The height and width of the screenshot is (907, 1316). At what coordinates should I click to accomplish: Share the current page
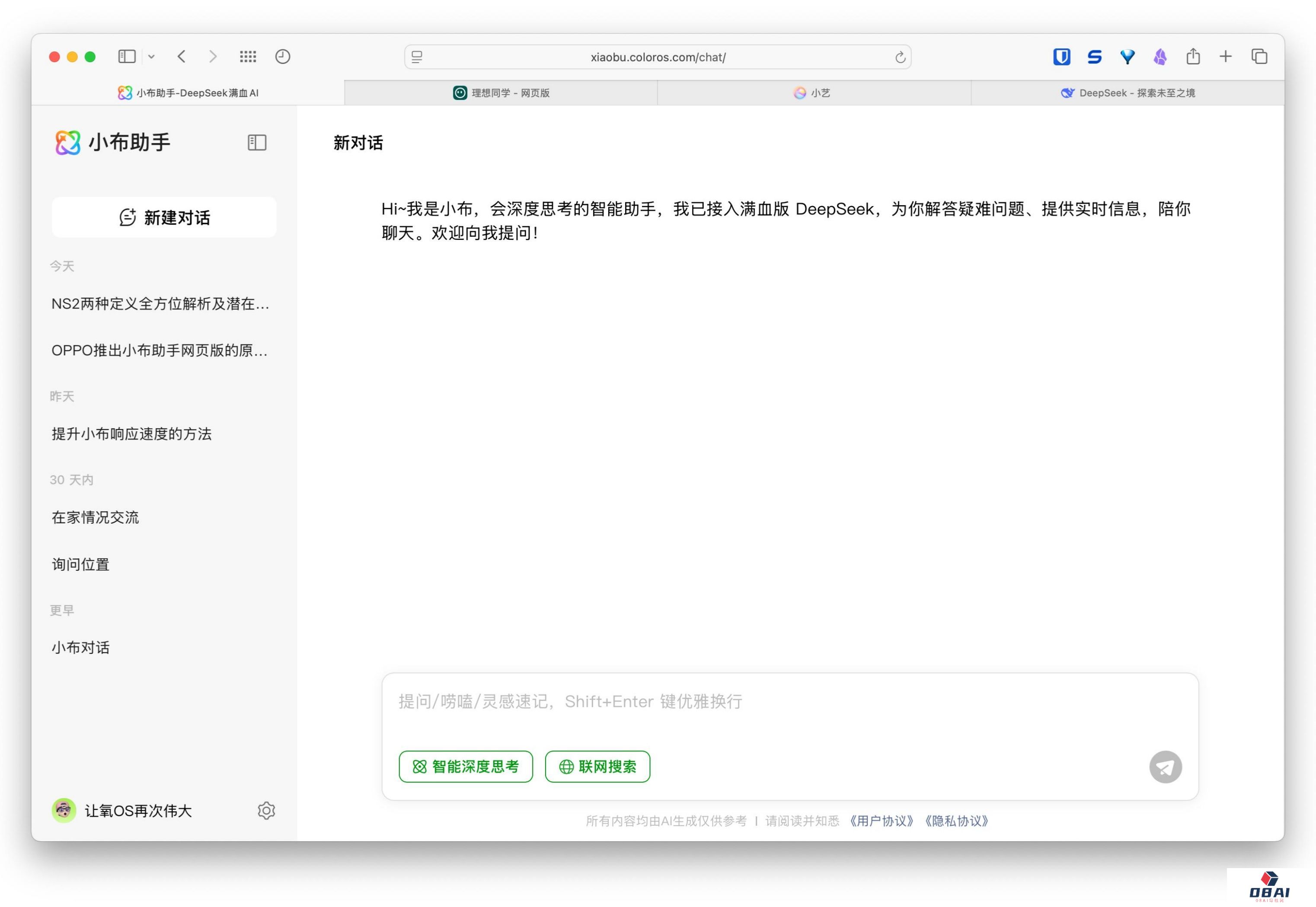pos(1193,56)
